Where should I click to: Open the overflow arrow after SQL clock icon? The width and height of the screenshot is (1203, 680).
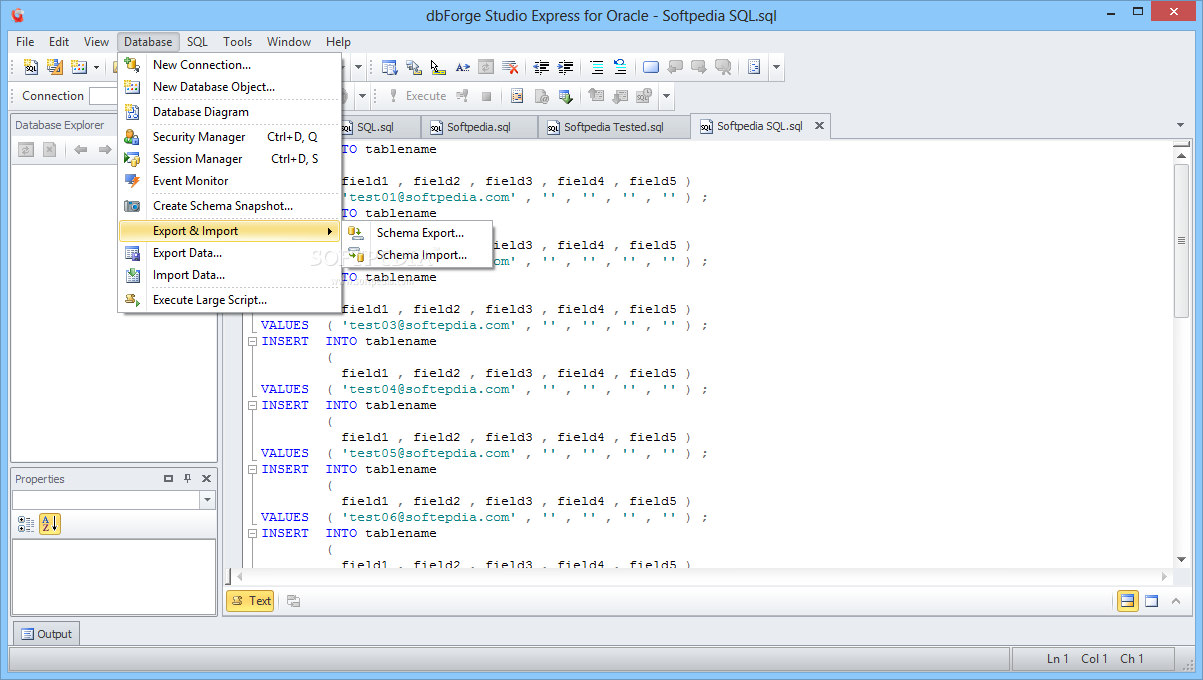pyautogui.click(x=666, y=96)
